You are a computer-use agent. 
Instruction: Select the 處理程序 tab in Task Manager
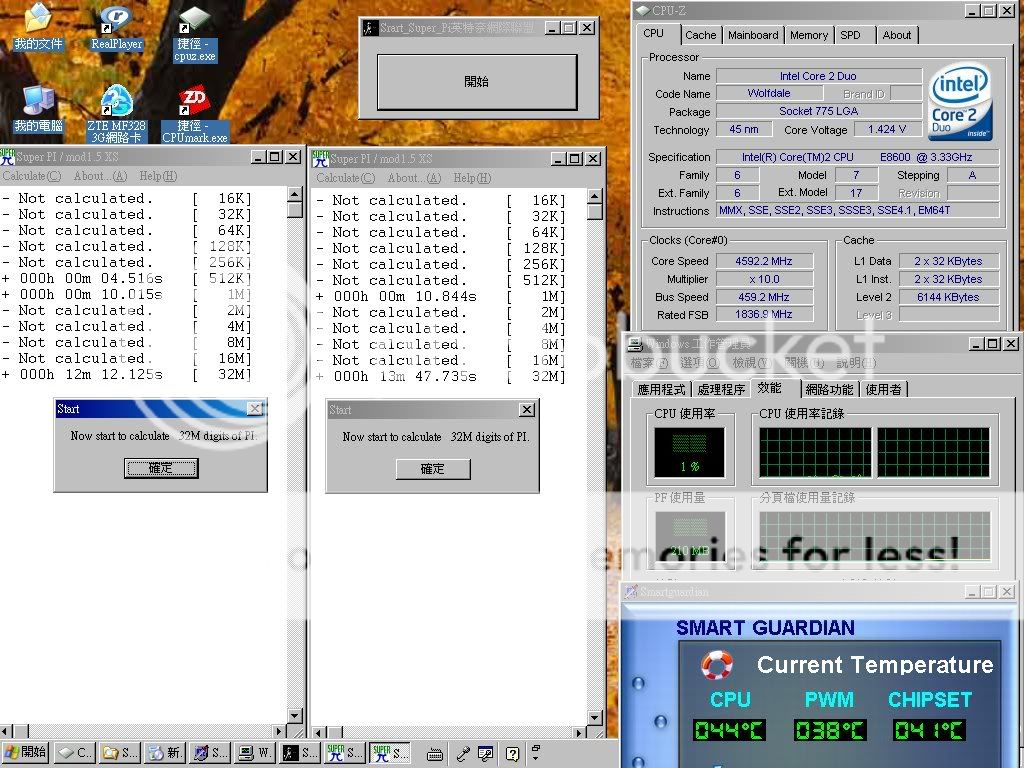(720, 389)
